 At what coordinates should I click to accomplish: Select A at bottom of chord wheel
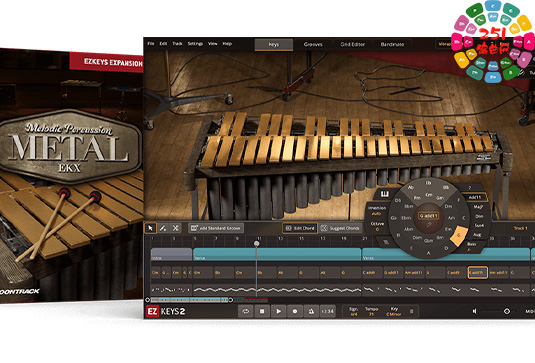[x=429, y=253]
